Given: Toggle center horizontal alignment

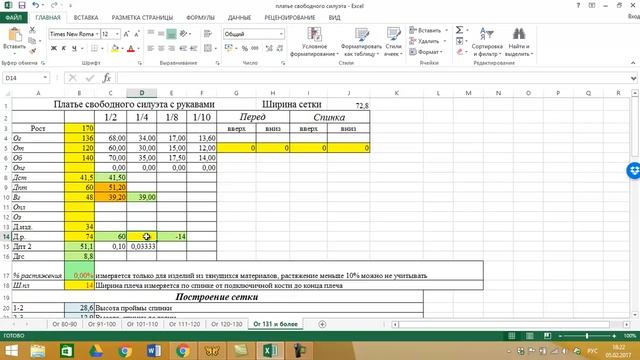Looking at the screenshot, I should [161, 49].
